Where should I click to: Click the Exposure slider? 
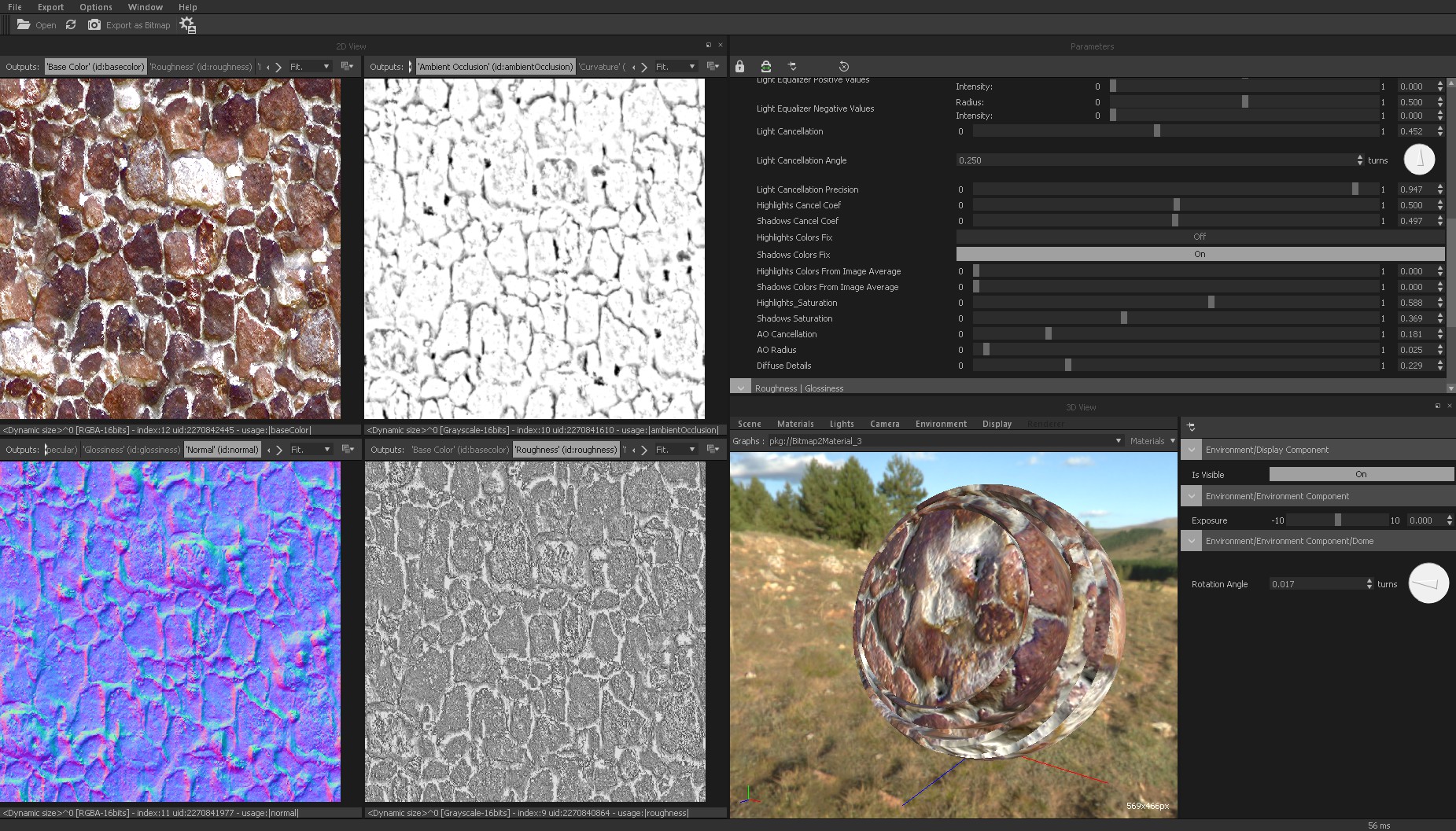(1337, 520)
